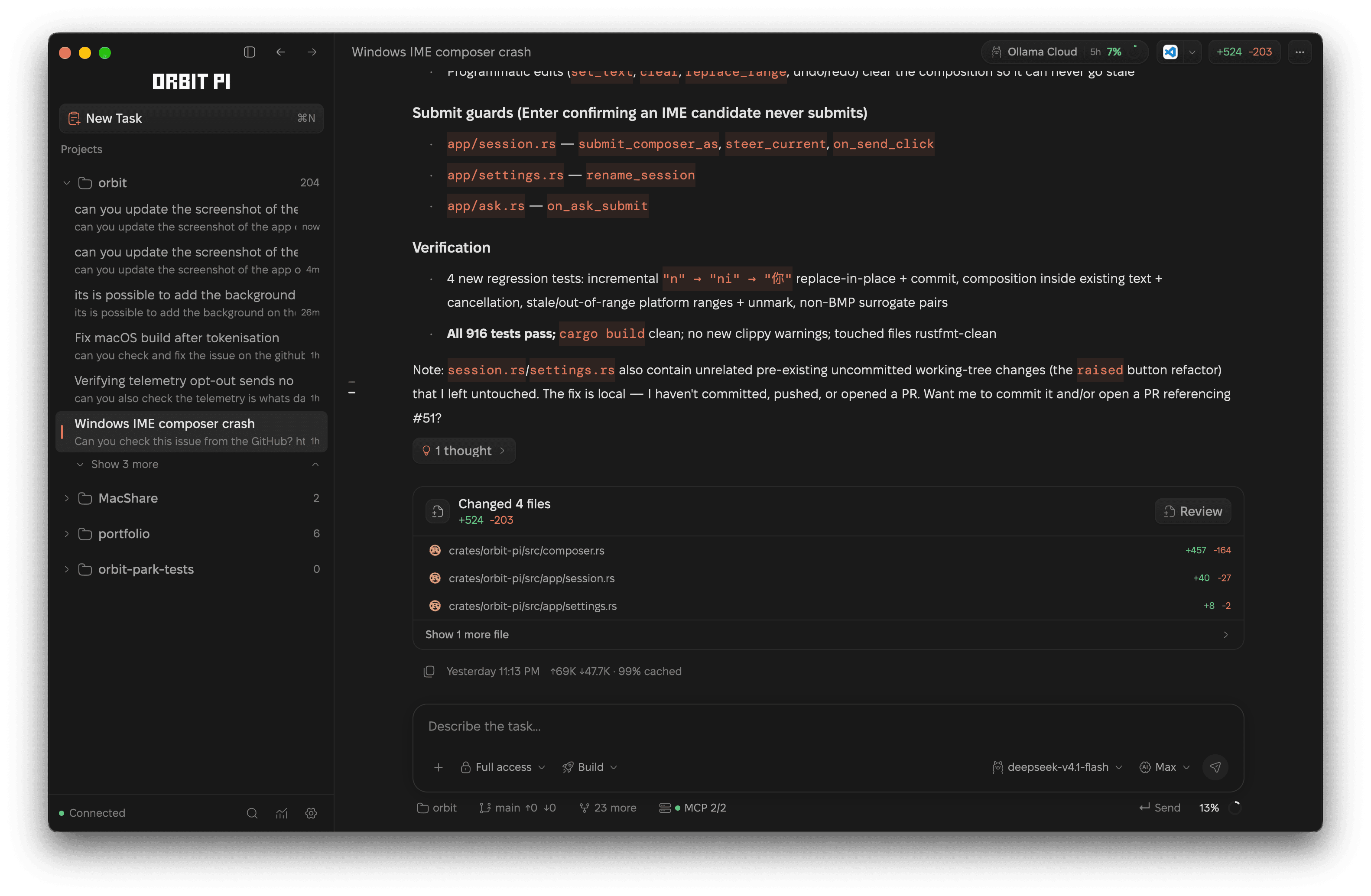Image resolution: width=1371 pixels, height=896 pixels.
Task: Click the Review button
Action: (1192, 511)
